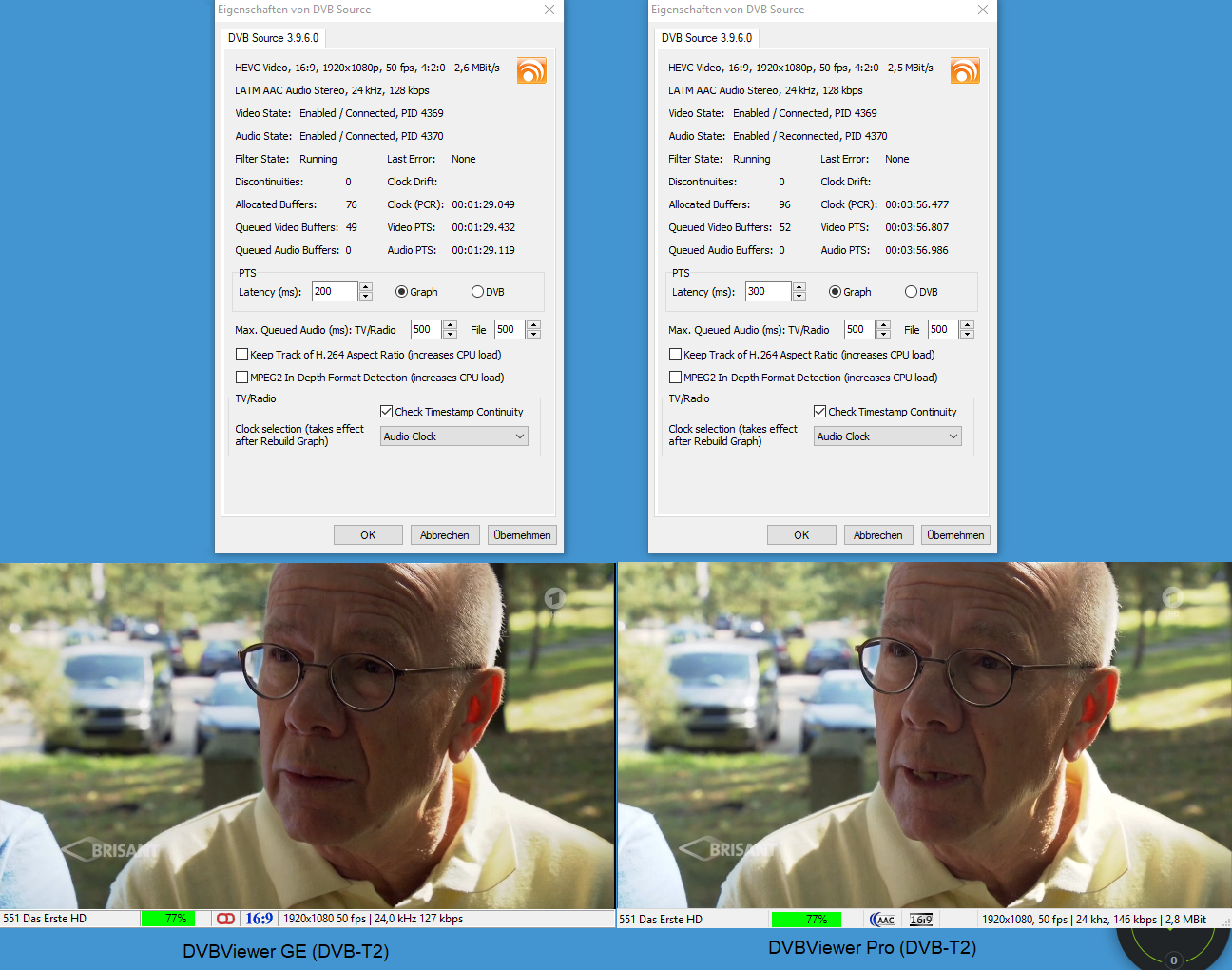Click the green 77% signal bar in DVBViewer Pro
The image size is (1232, 970).
point(808,920)
